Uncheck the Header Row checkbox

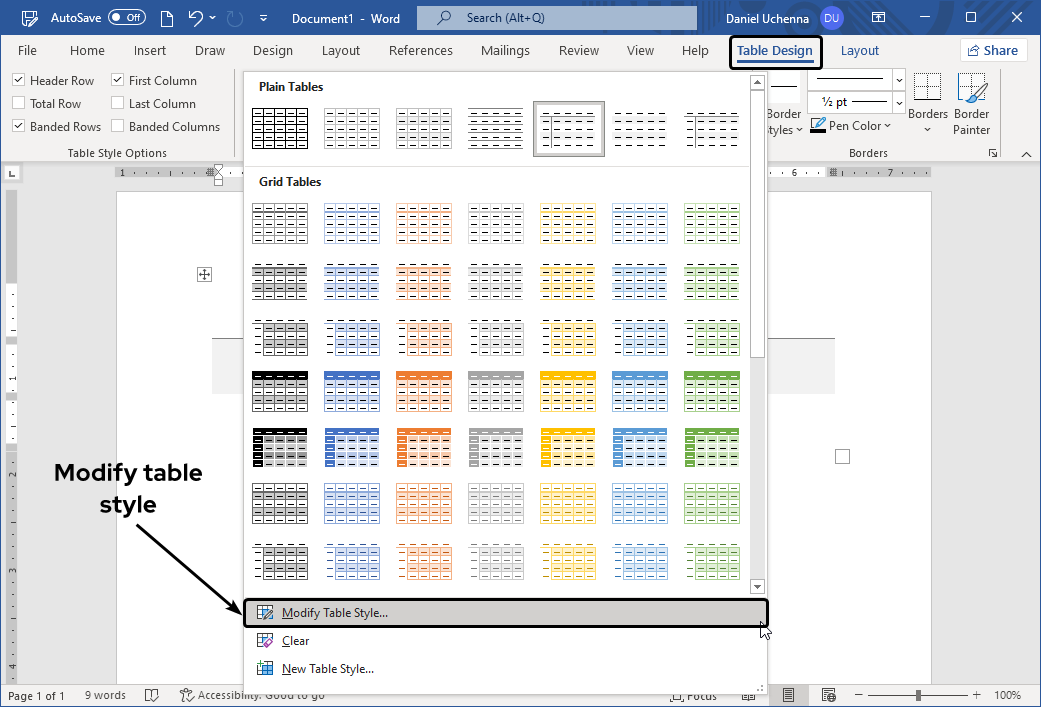click(x=19, y=81)
